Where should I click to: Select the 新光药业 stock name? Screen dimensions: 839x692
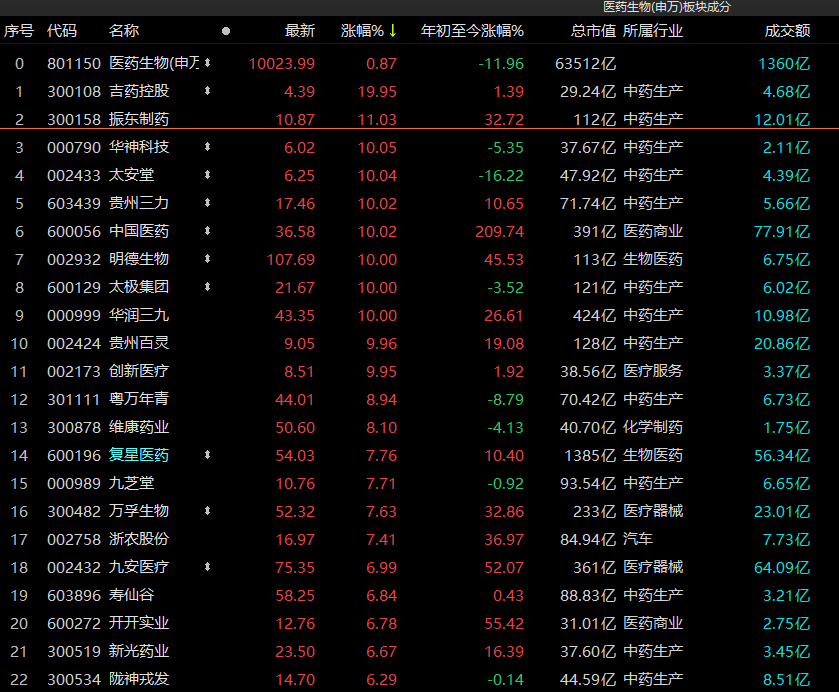[139, 651]
